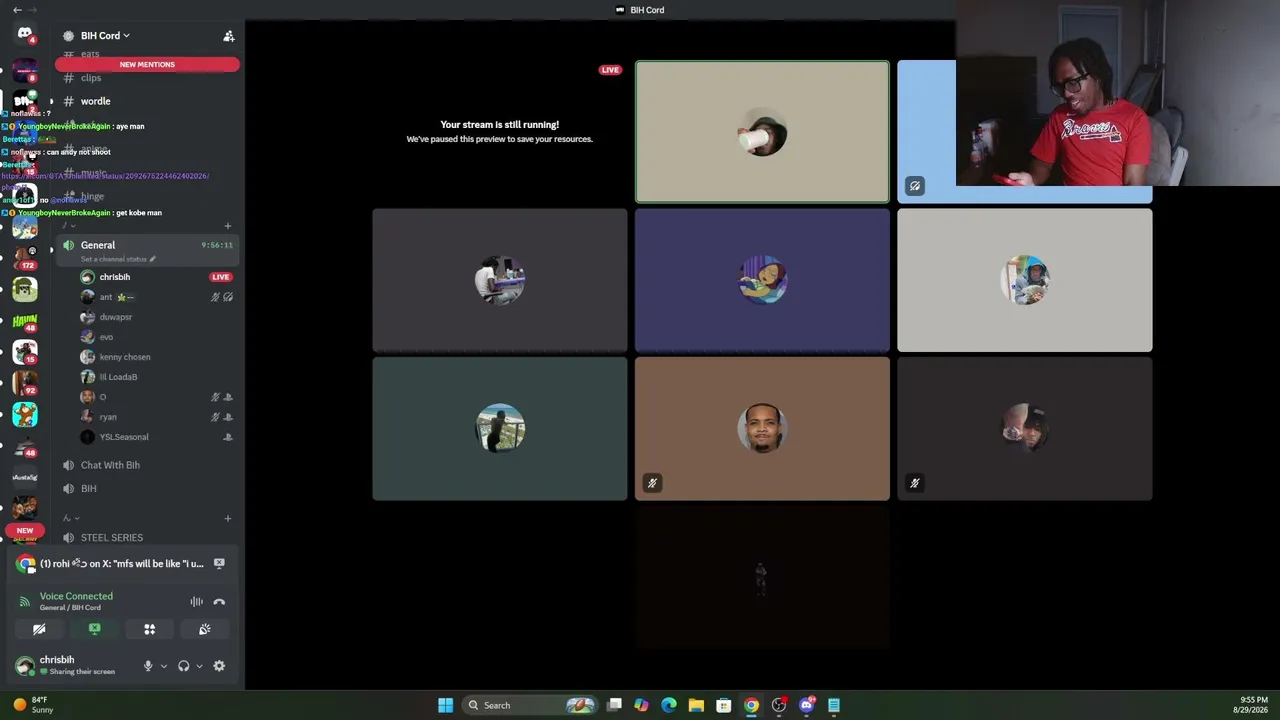The image size is (1280, 720).
Task: Open the hinge text channel
Action: pyautogui.click(x=147, y=196)
